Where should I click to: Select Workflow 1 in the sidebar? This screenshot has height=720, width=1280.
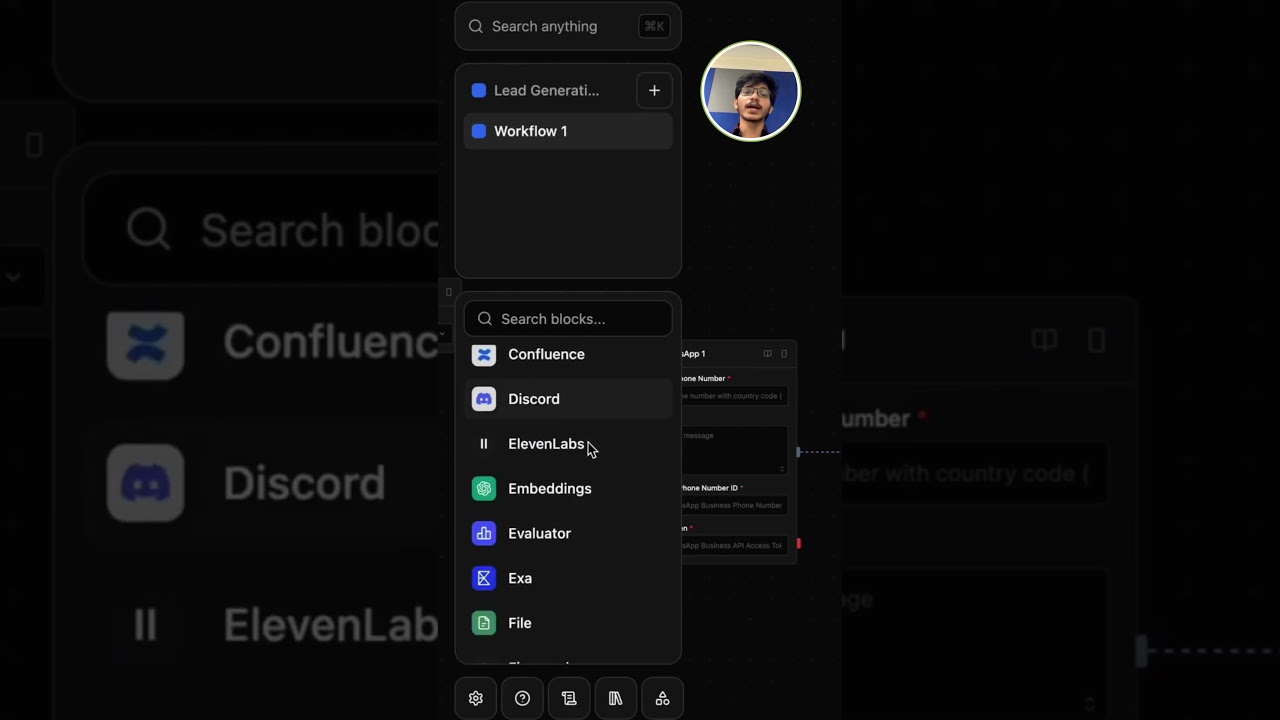[x=568, y=131]
